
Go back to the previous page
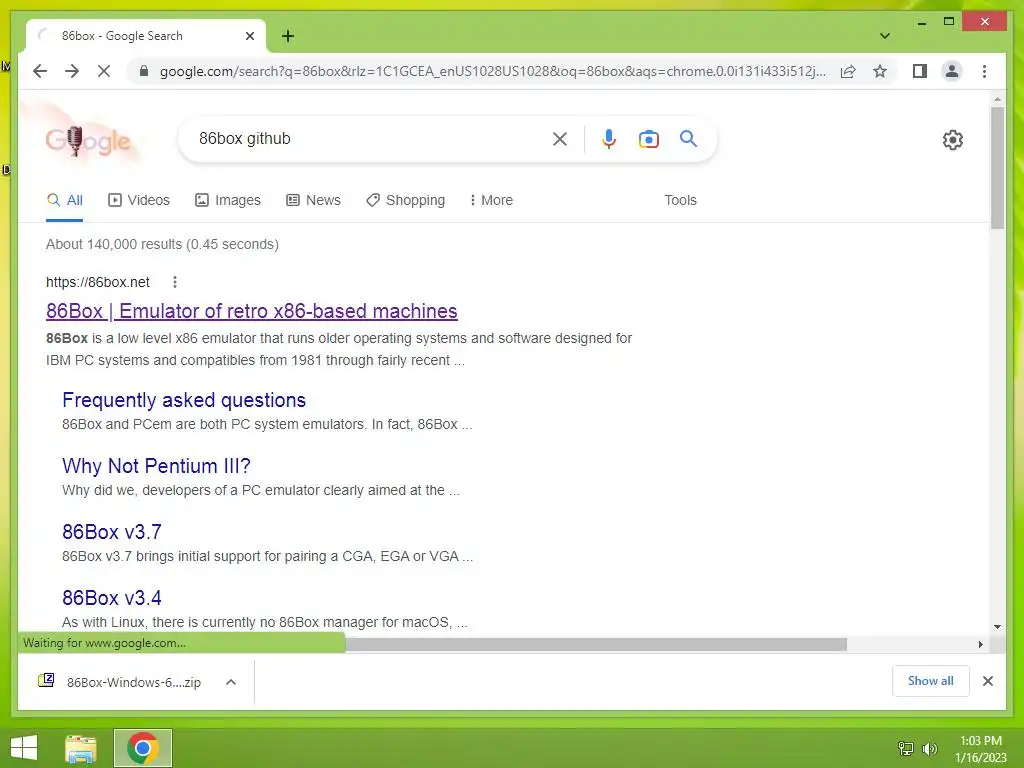click(x=40, y=71)
